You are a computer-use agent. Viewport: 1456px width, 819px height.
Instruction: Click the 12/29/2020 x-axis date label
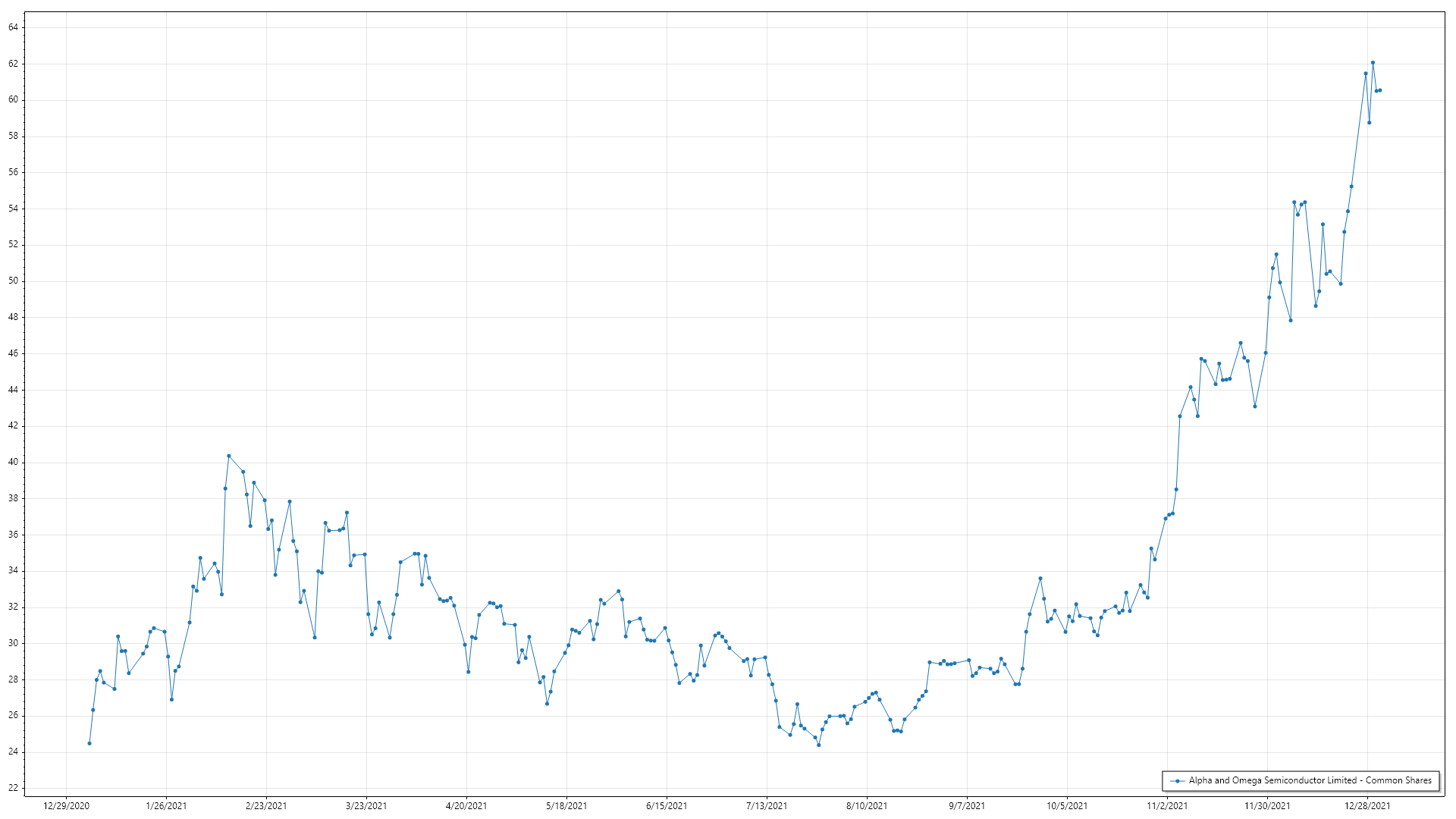click(x=66, y=806)
